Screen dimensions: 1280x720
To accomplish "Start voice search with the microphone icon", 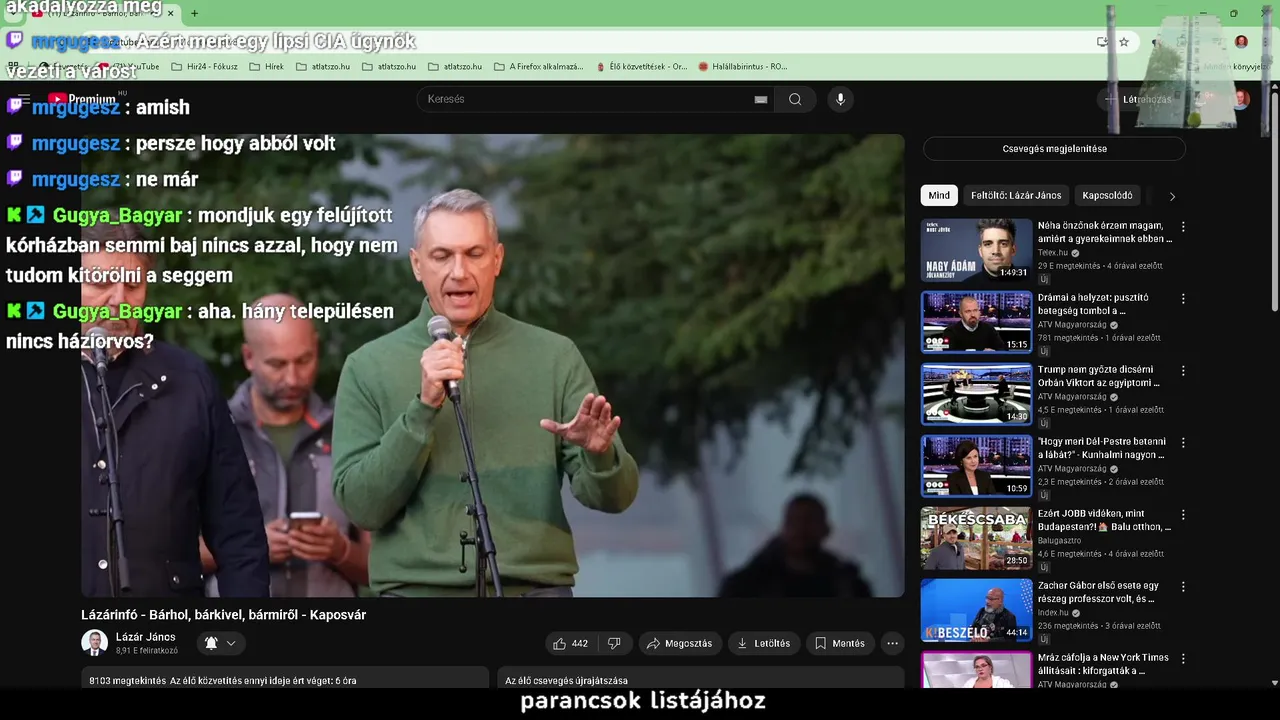I will click(840, 99).
